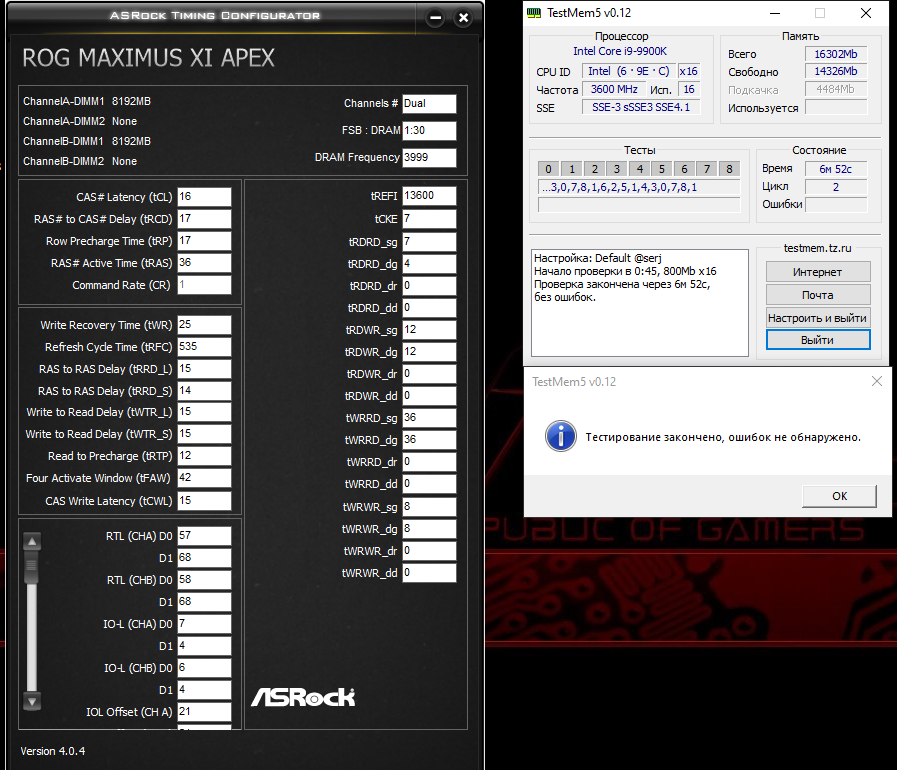Click the tRRD_S value field
This screenshot has height=770, width=897.
(204, 391)
